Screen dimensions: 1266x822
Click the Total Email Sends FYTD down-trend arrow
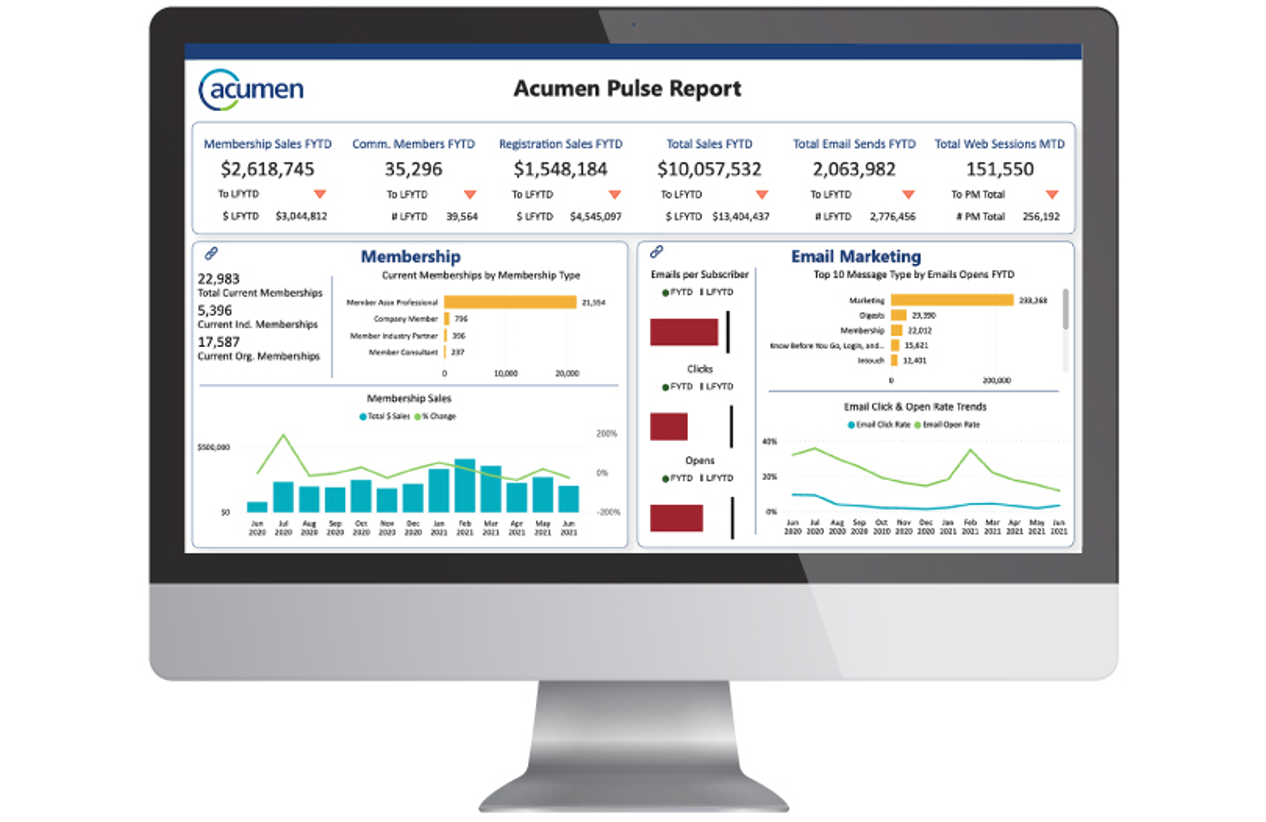pos(908,194)
